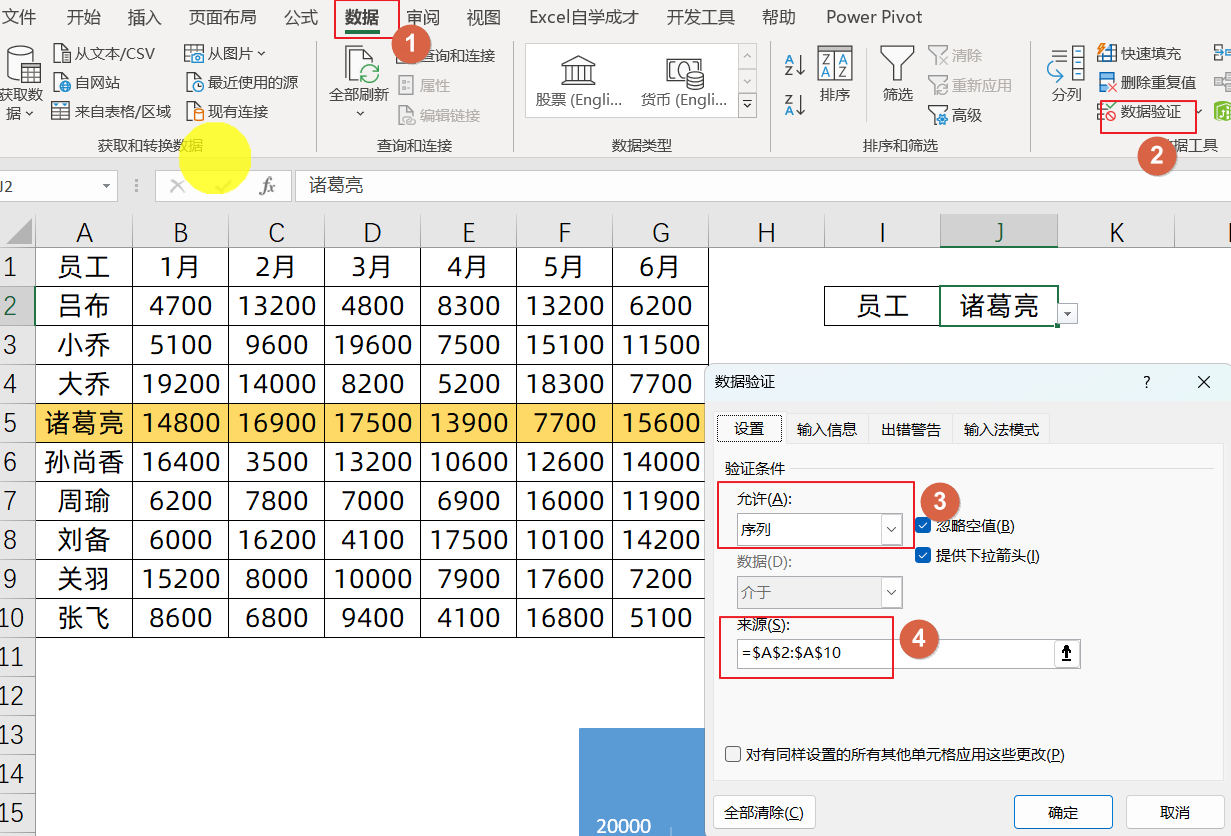1231x836 pixels.
Task: Switch to IME Mode (输入法模式) dialog tab
Action: point(1001,429)
